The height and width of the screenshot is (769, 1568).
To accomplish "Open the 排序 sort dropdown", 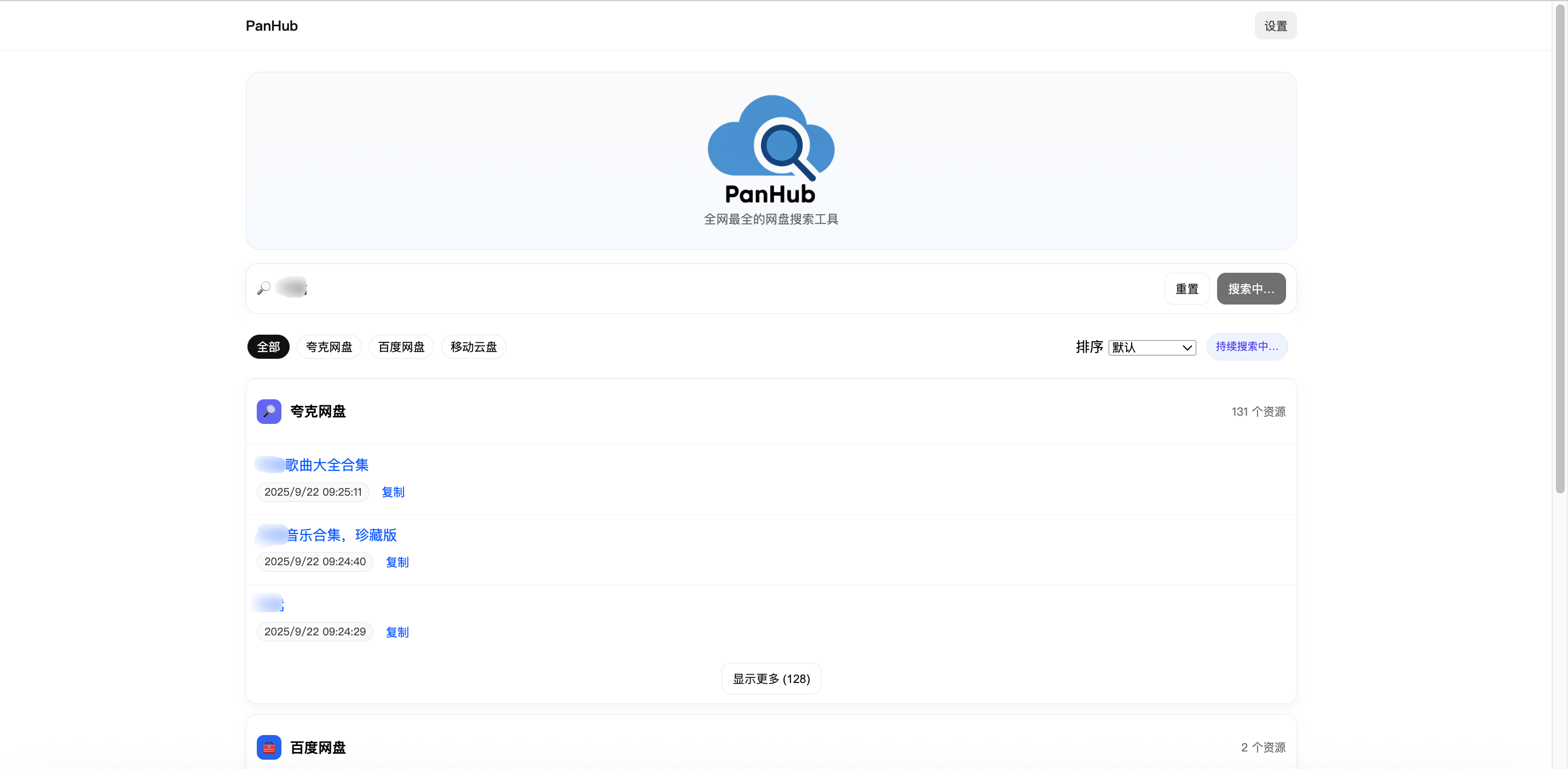I will click(1152, 347).
